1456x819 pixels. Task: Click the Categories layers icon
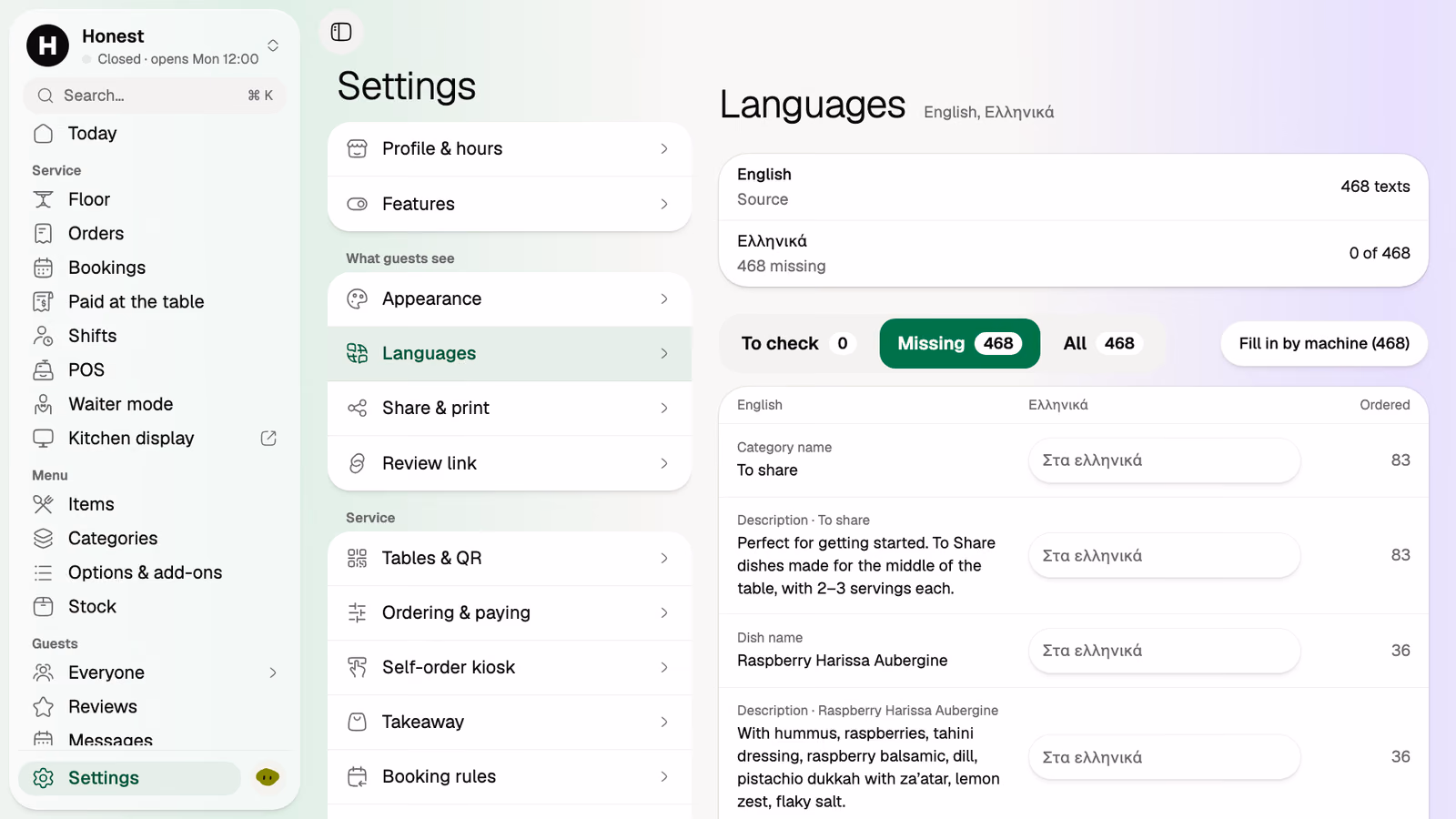(x=43, y=539)
